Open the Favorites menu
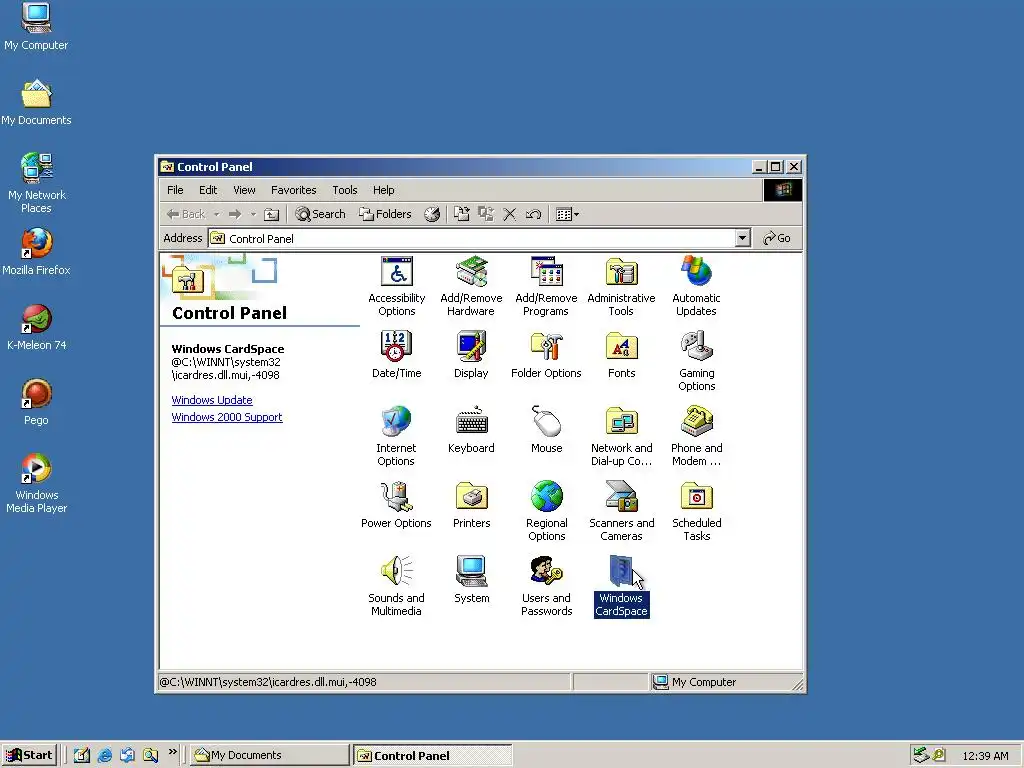The width and height of the screenshot is (1024, 768). pyautogui.click(x=294, y=190)
